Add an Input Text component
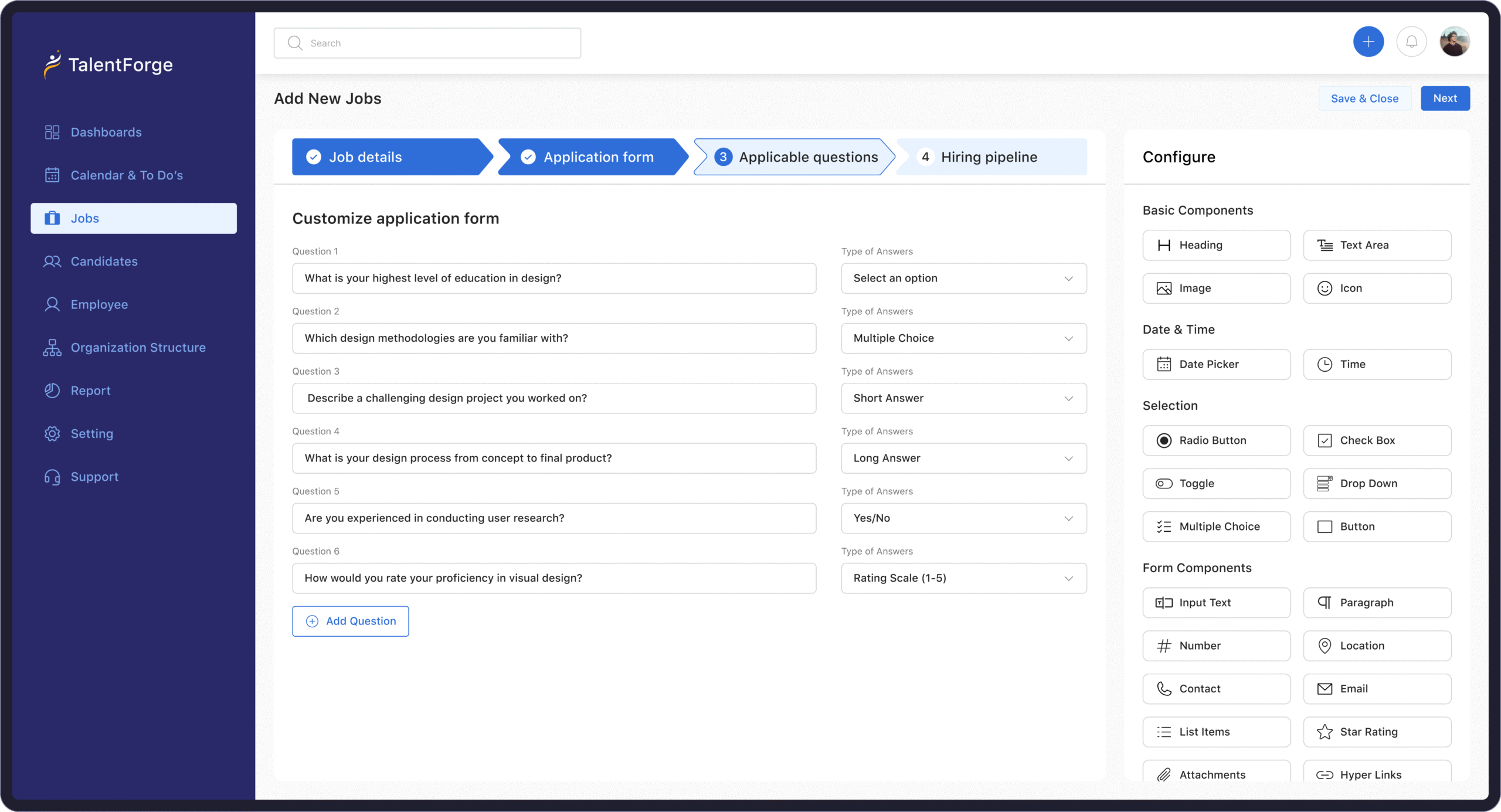 coord(1216,603)
